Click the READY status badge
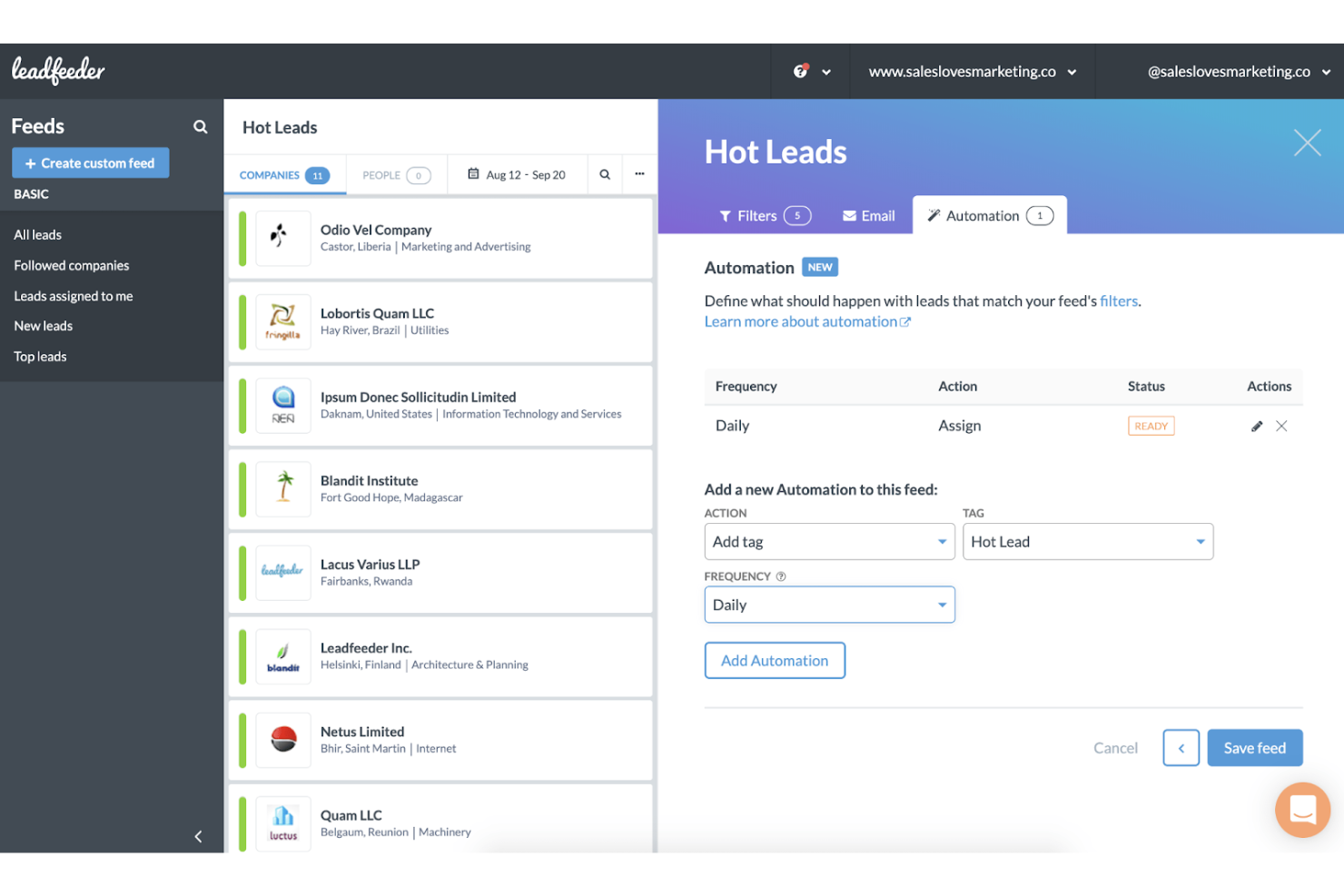The width and height of the screenshot is (1344, 896). click(x=1151, y=426)
